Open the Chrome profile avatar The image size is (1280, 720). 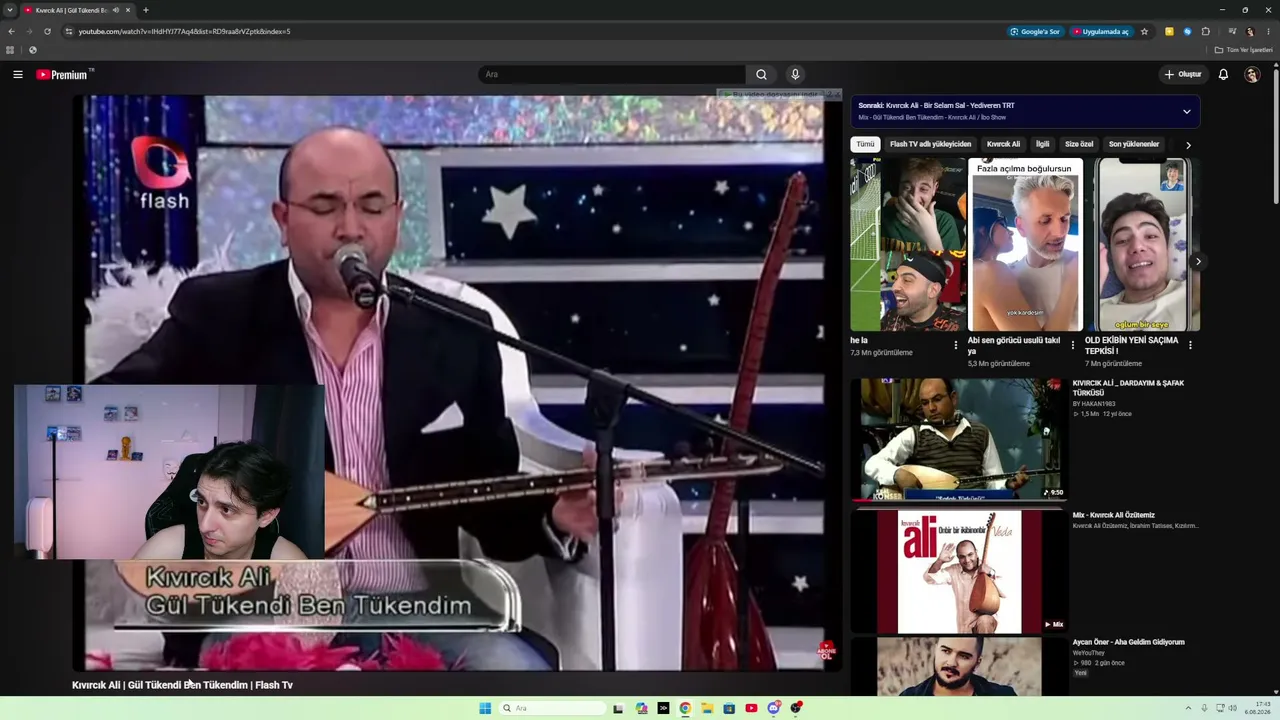pos(1249,31)
